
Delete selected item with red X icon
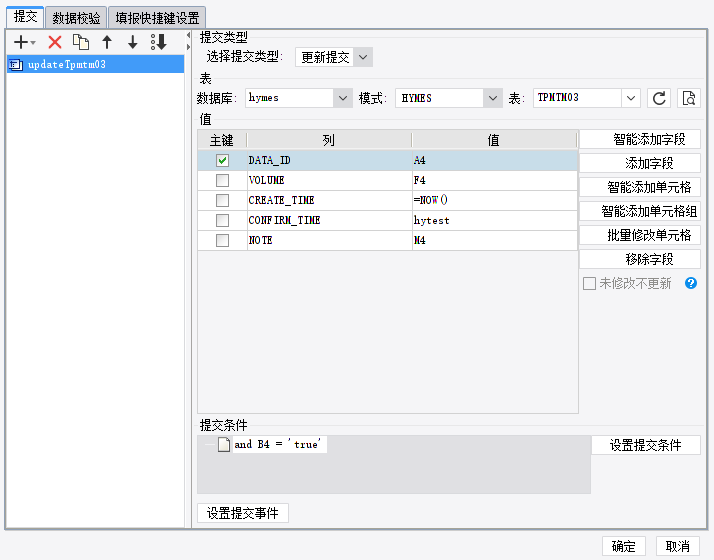coord(55,42)
